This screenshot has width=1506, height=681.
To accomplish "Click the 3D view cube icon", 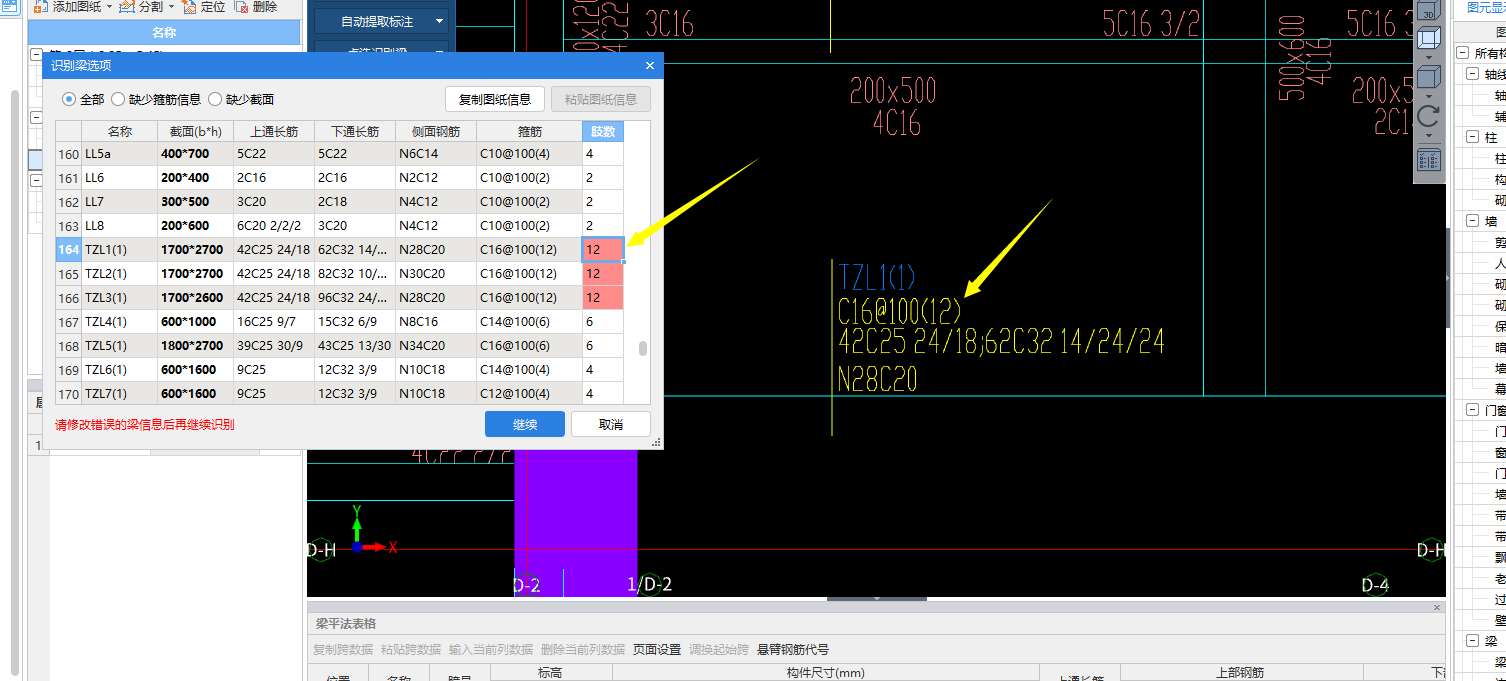I will click(x=1429, y=10).
